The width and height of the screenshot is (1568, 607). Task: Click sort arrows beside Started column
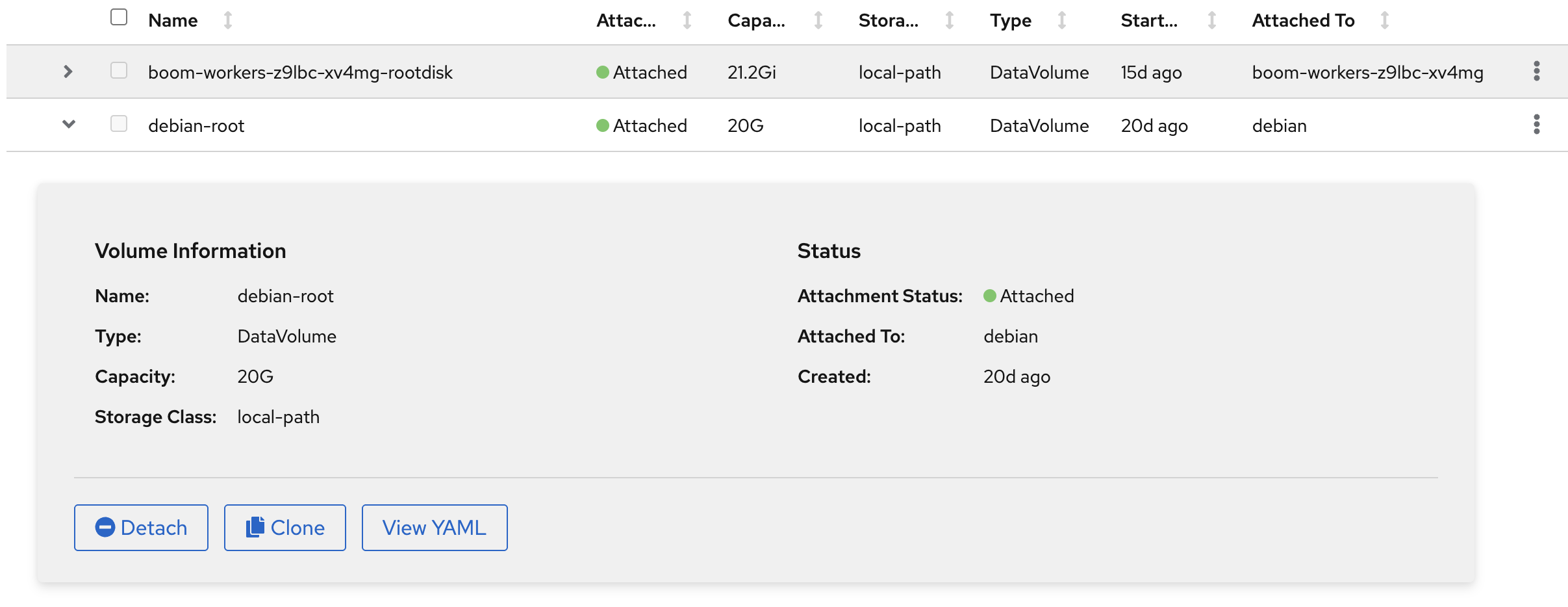pyautogui.click(x=1211, y=21)
